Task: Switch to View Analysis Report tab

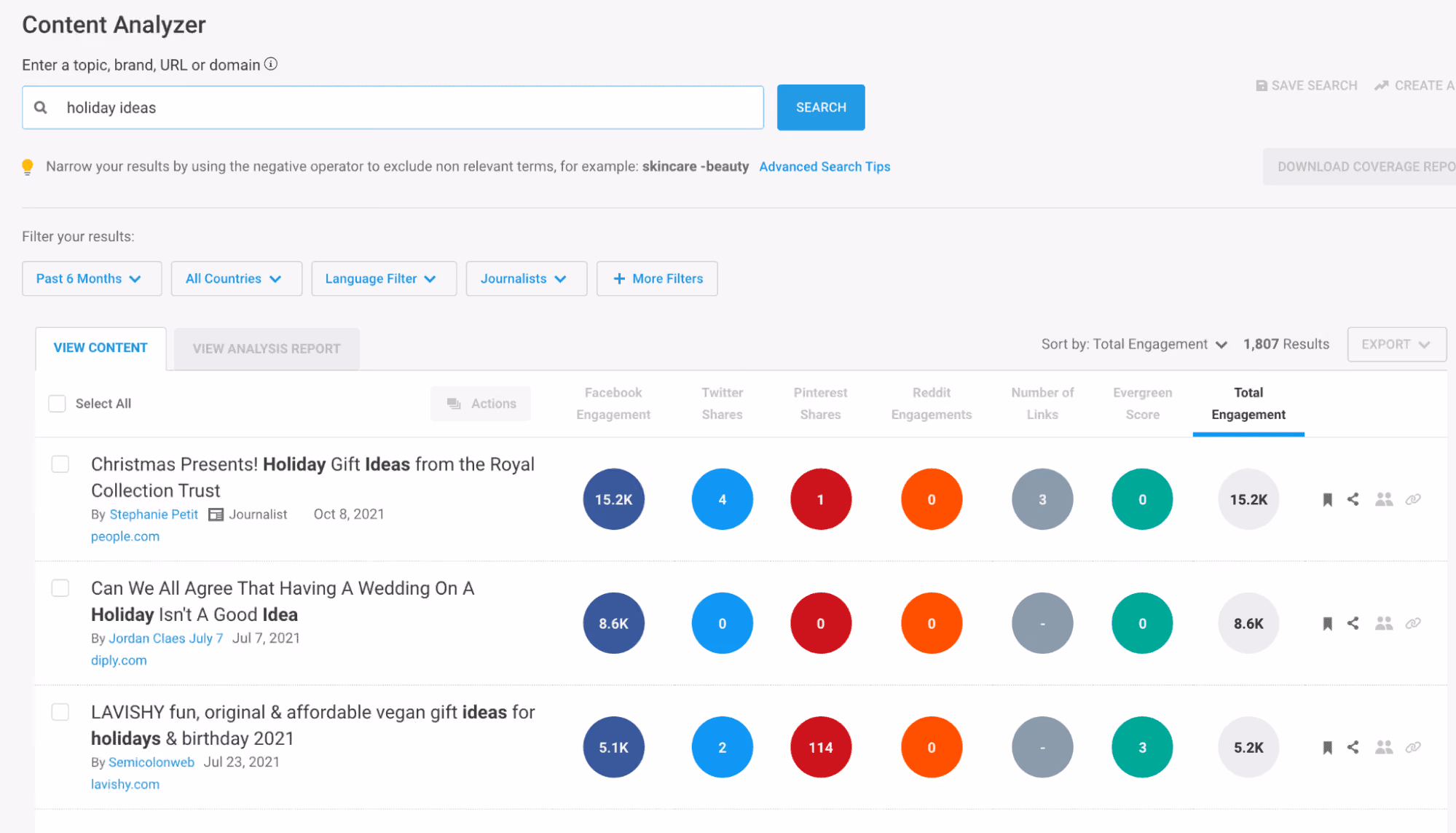Action: 267,348
